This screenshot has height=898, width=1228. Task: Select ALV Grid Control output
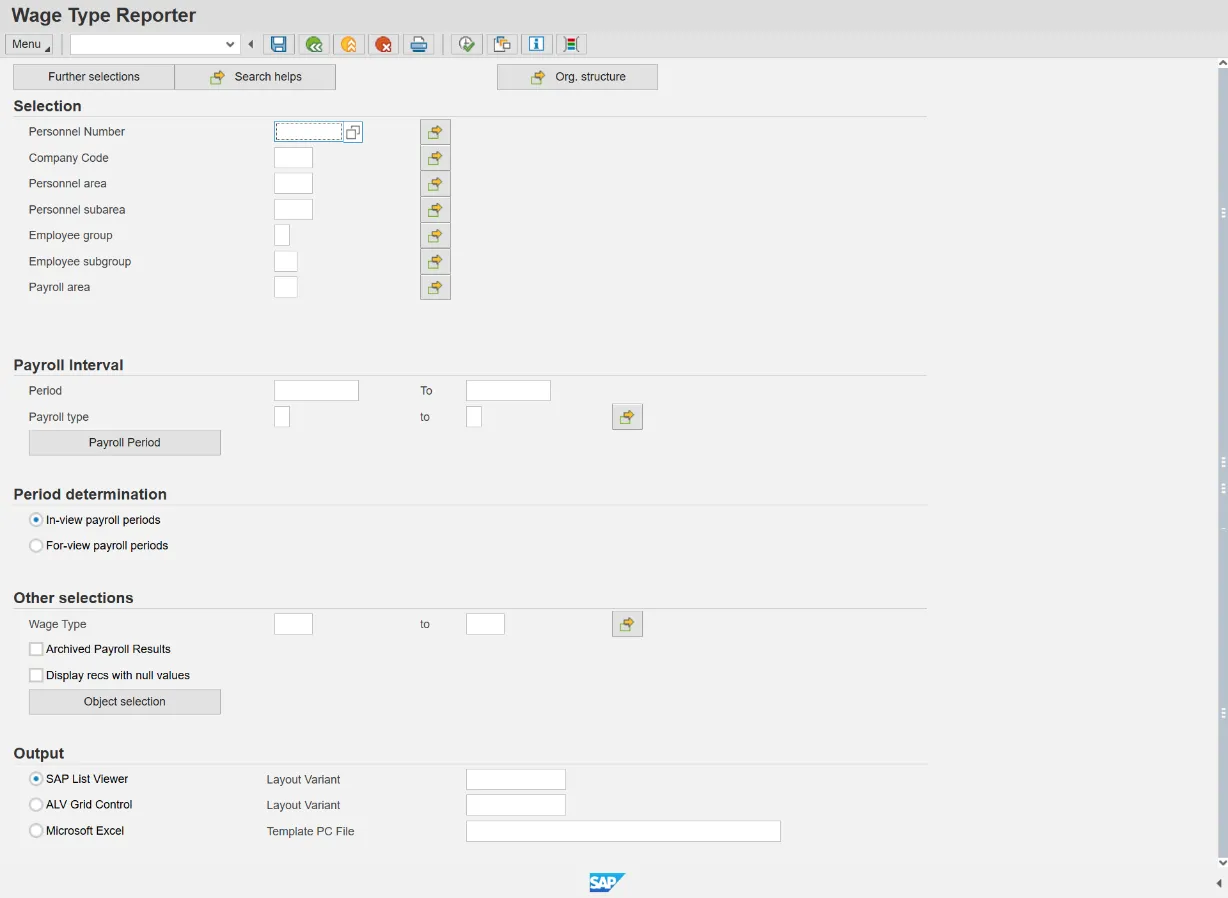37,805
